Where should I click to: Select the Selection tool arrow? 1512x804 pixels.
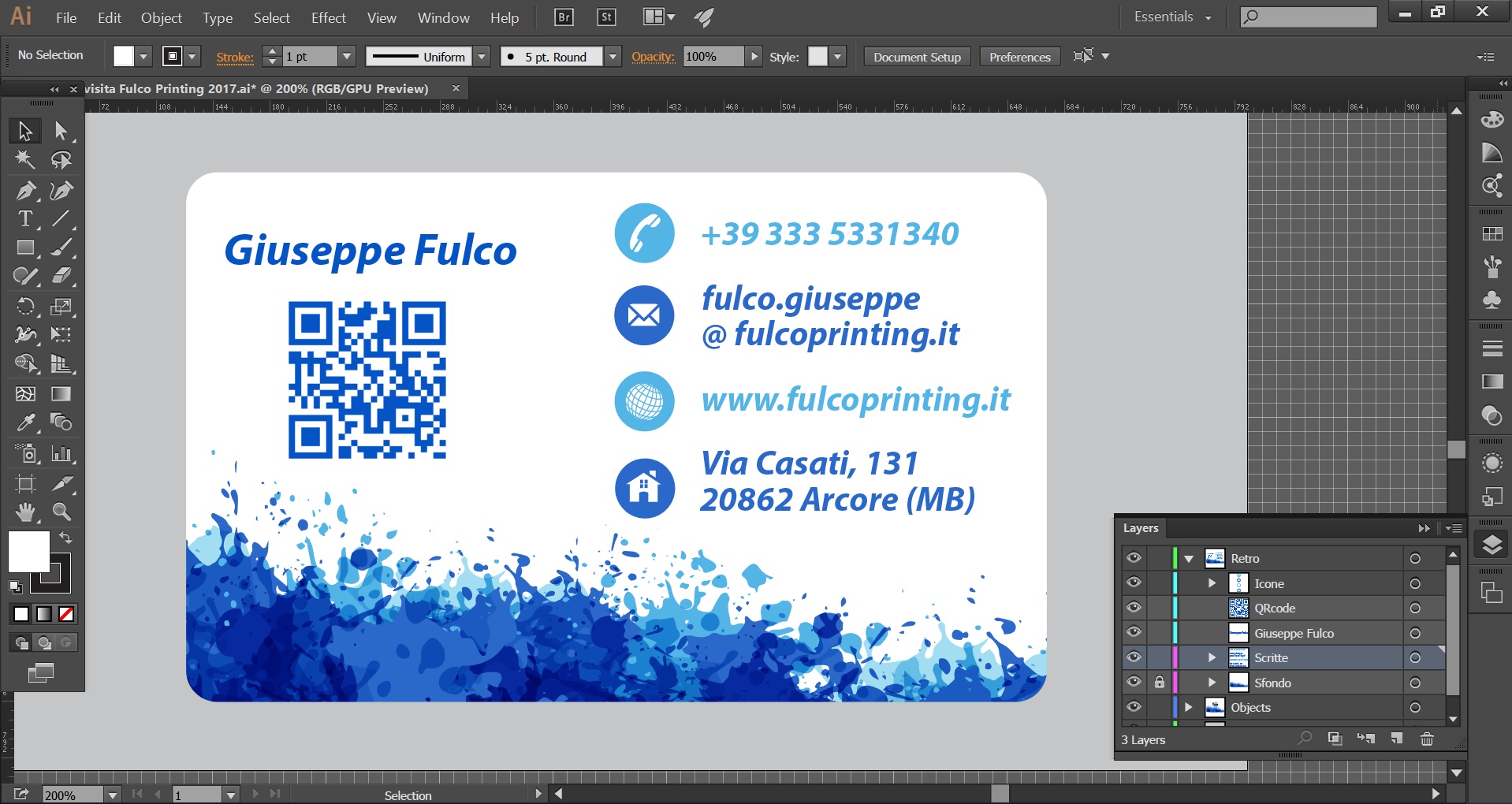(x=25, y=131)
